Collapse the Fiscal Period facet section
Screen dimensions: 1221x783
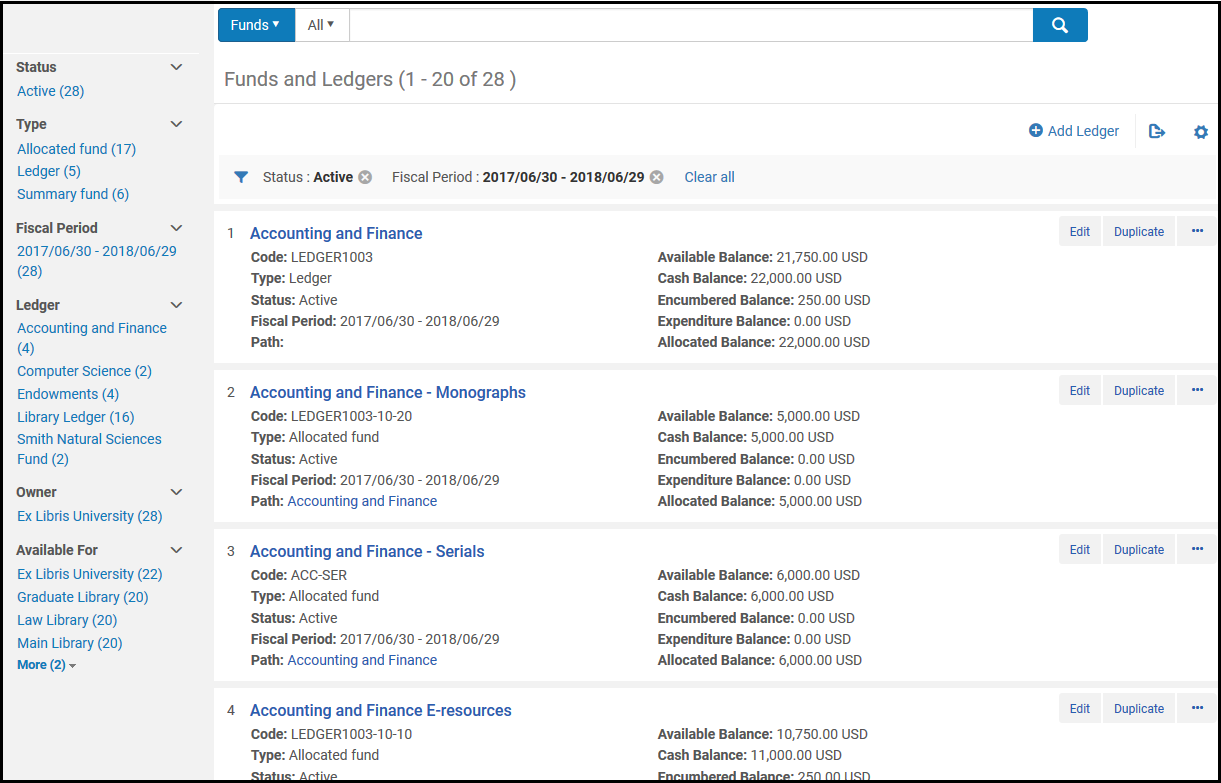(177, 228)
